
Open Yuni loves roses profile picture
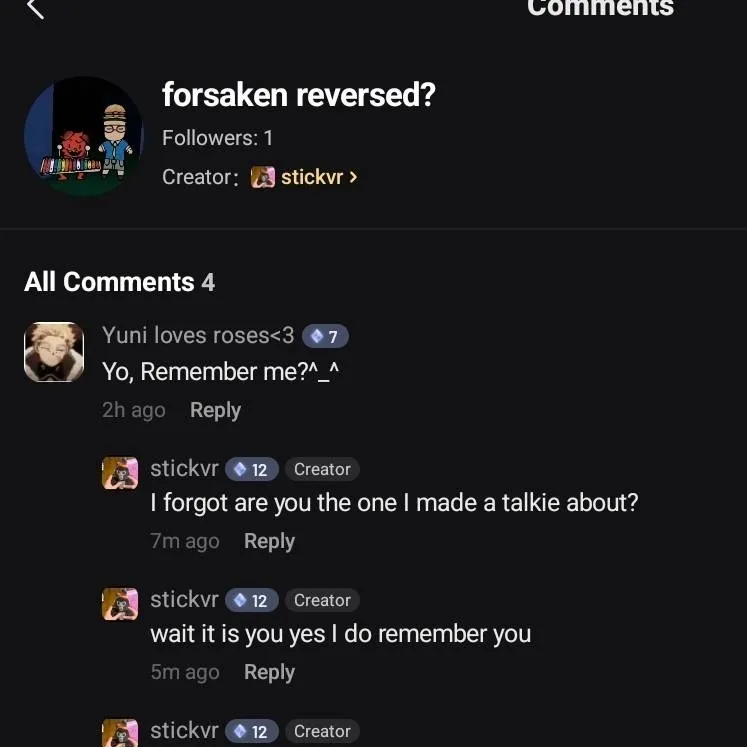point(54,352)
